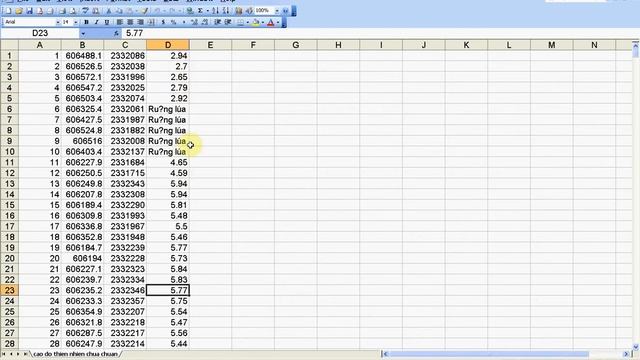Open the Name Box dropdown arrow
640x360 pixels.
pos(83,33)
